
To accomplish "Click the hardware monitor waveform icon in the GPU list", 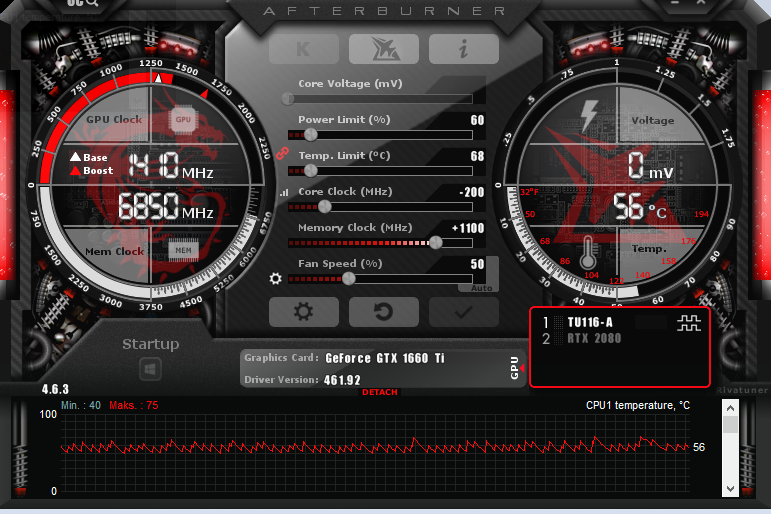I will (x=689, y=323).
